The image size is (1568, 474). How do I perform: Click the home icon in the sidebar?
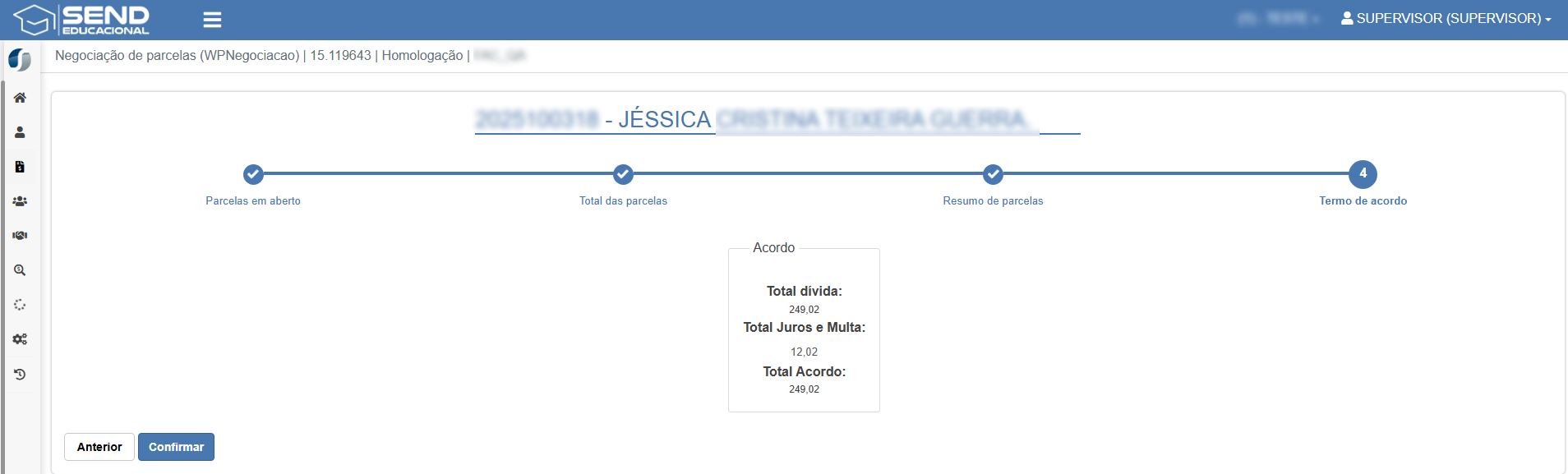tap(20, 98)
